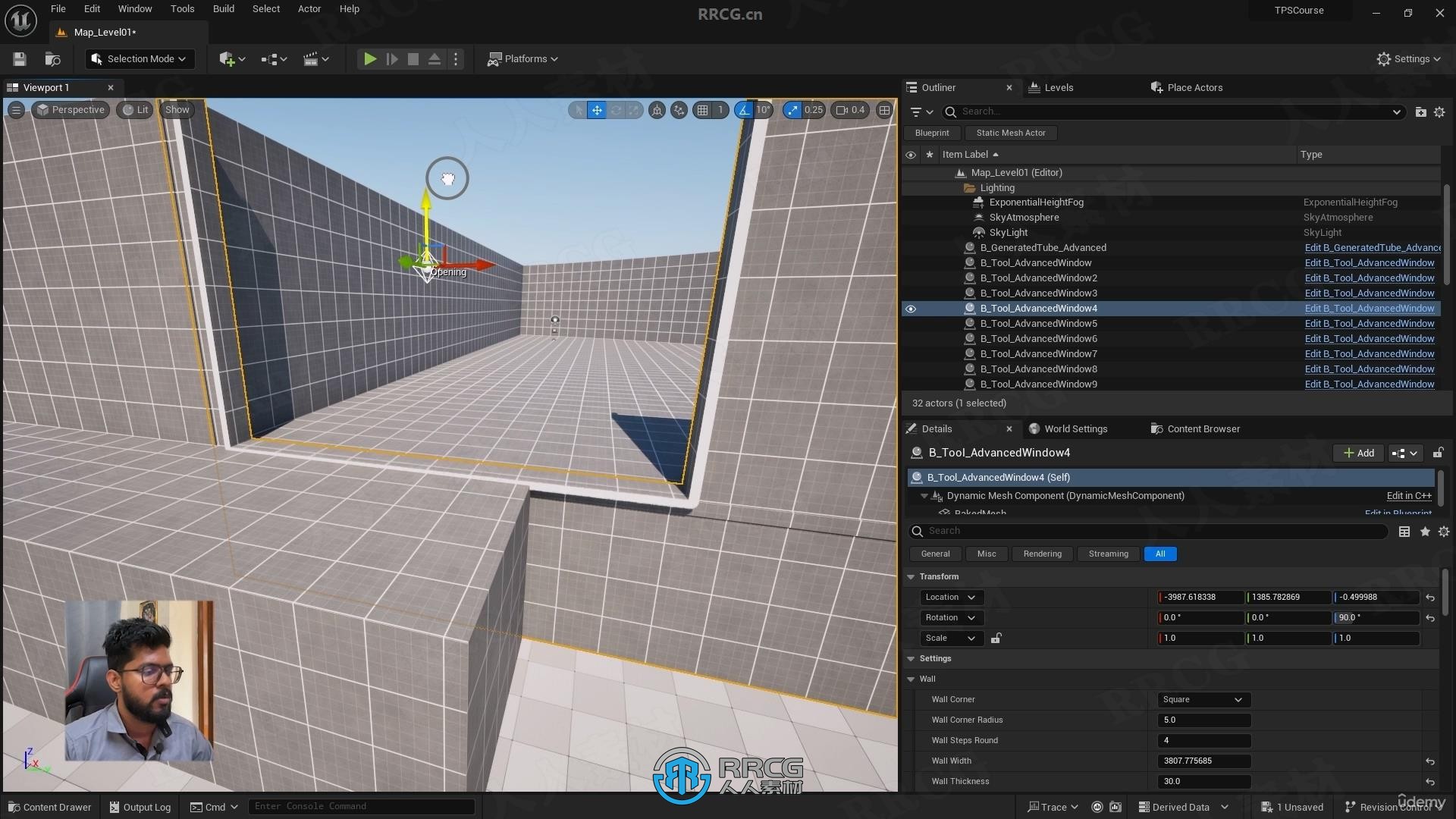Switch to the Place Actors tab

1187,88
